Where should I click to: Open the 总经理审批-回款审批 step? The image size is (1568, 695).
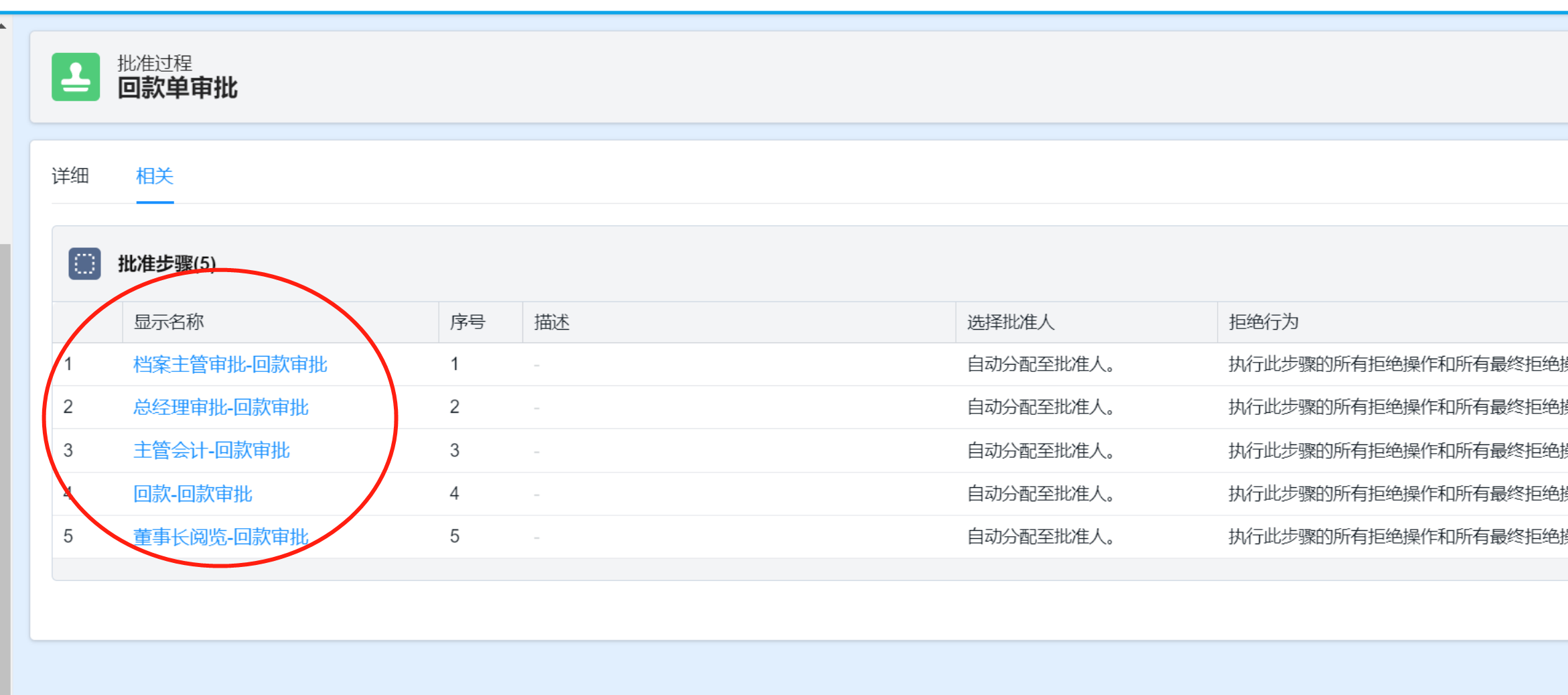221,407
